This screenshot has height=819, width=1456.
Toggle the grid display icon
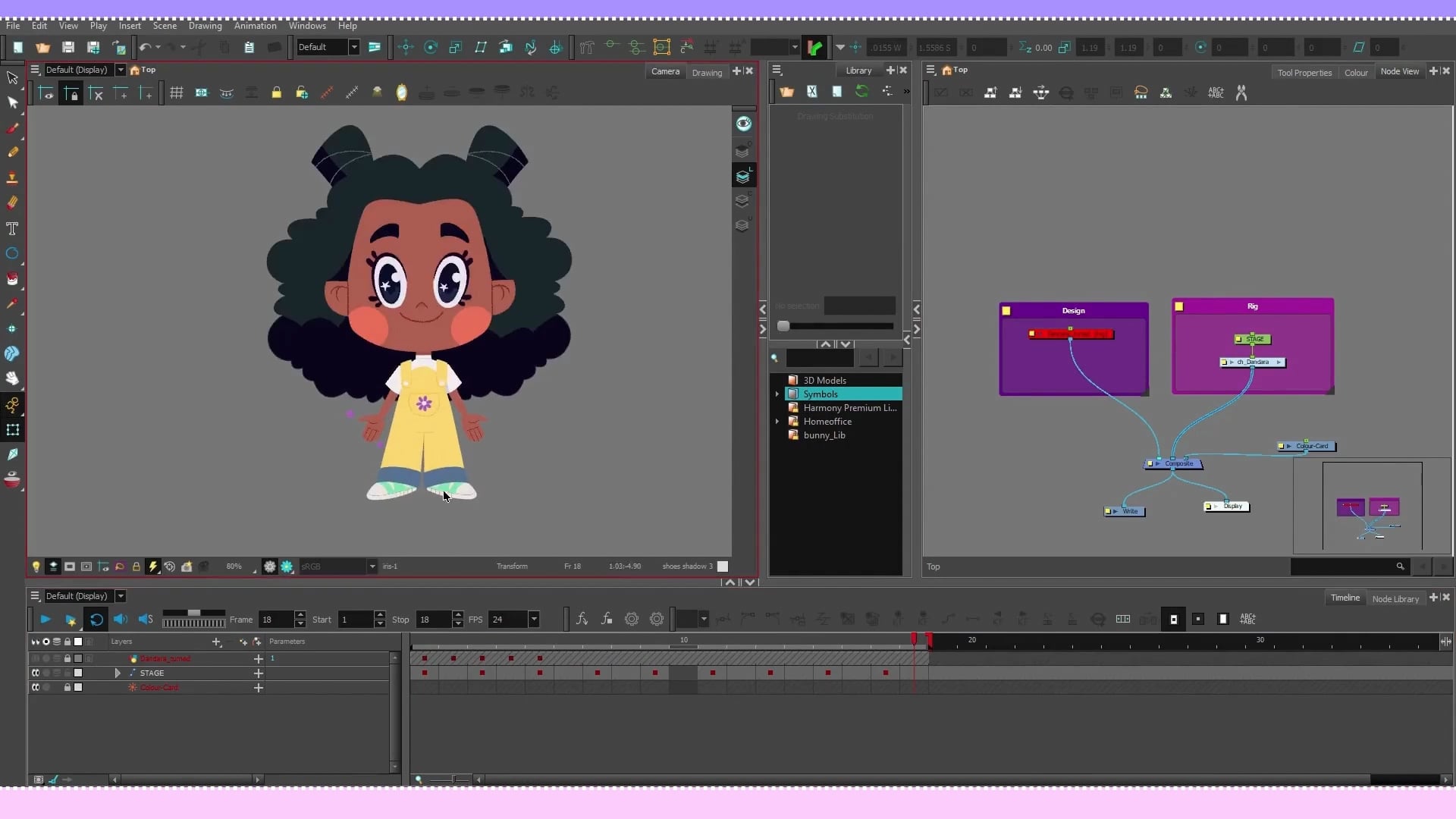click(176, 93)
